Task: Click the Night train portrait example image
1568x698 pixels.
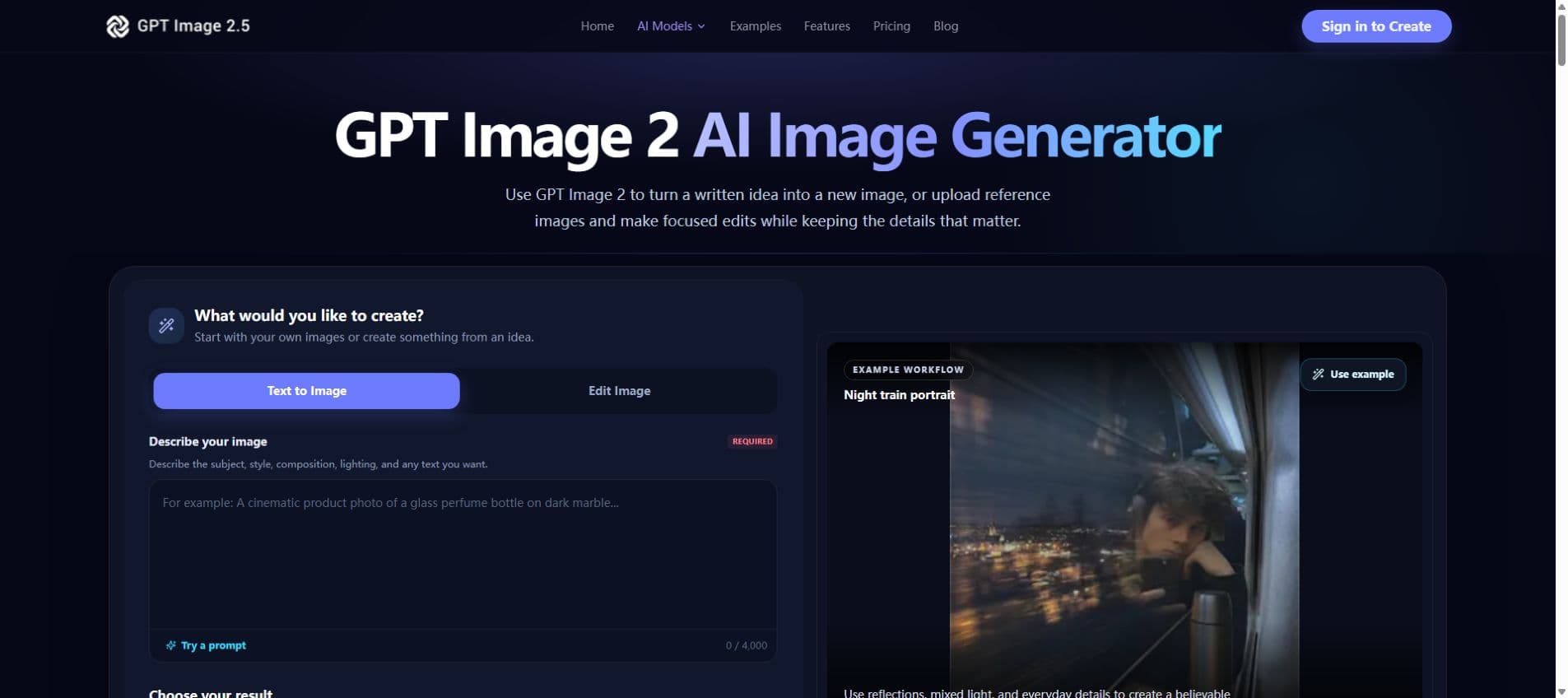Action: [x=1124, y=520]
